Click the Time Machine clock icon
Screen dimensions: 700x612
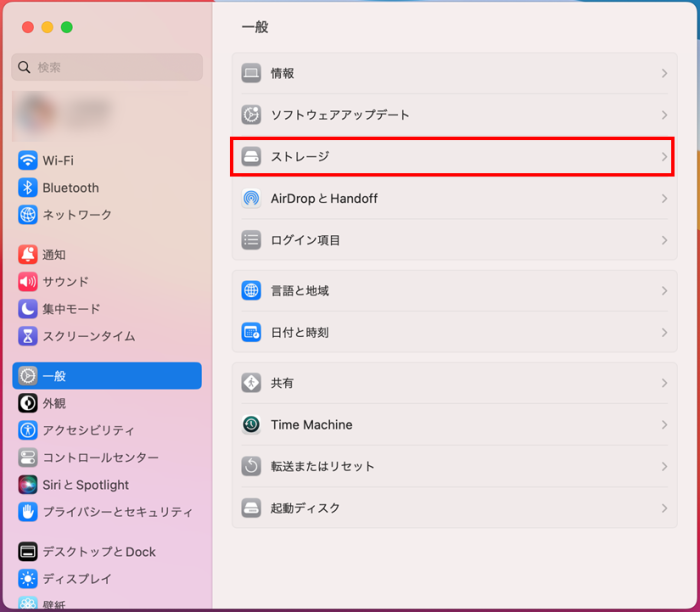251,425
